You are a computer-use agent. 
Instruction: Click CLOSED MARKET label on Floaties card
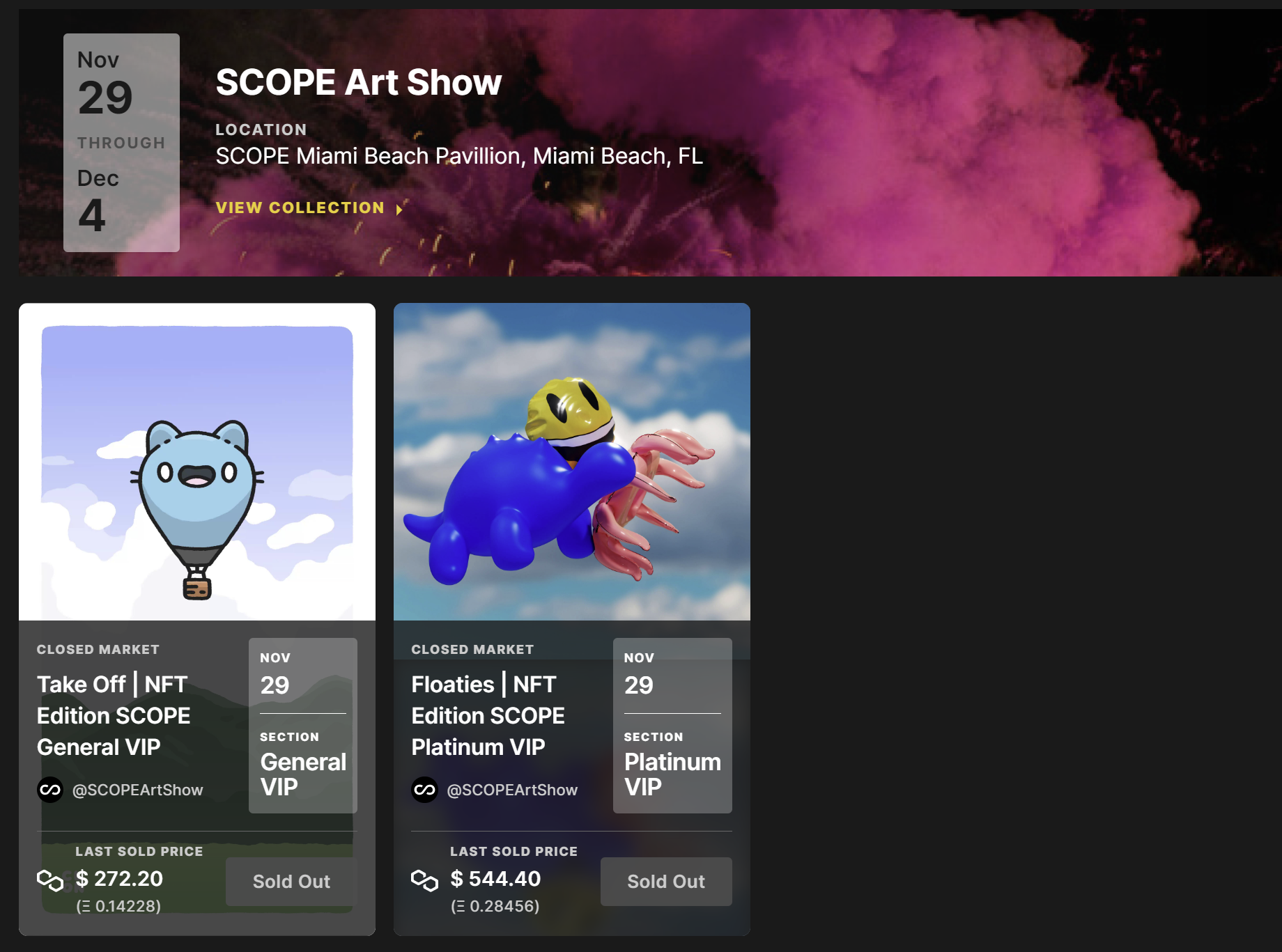(x=472, y=649)
